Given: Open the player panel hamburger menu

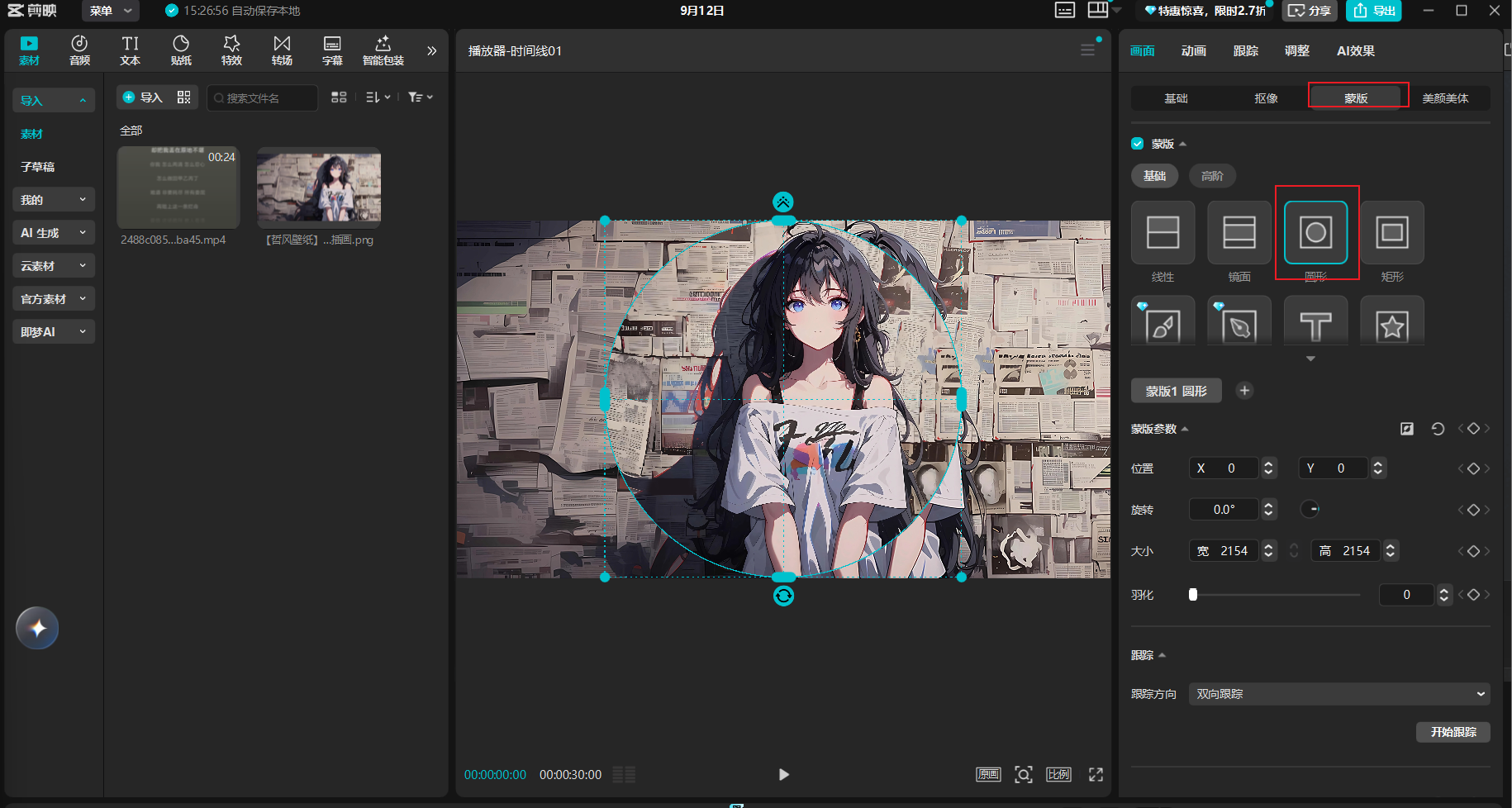Looking at the screenshot, I should point(1087,50).
